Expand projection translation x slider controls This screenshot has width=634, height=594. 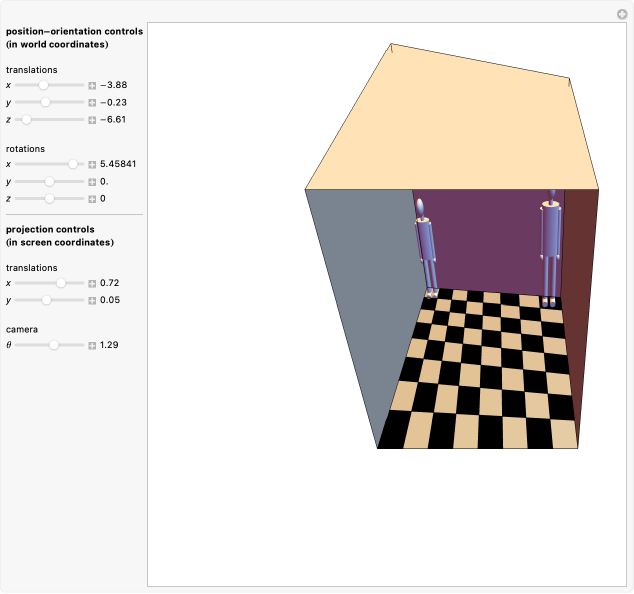pyautogui.click(x=92, y=284)
